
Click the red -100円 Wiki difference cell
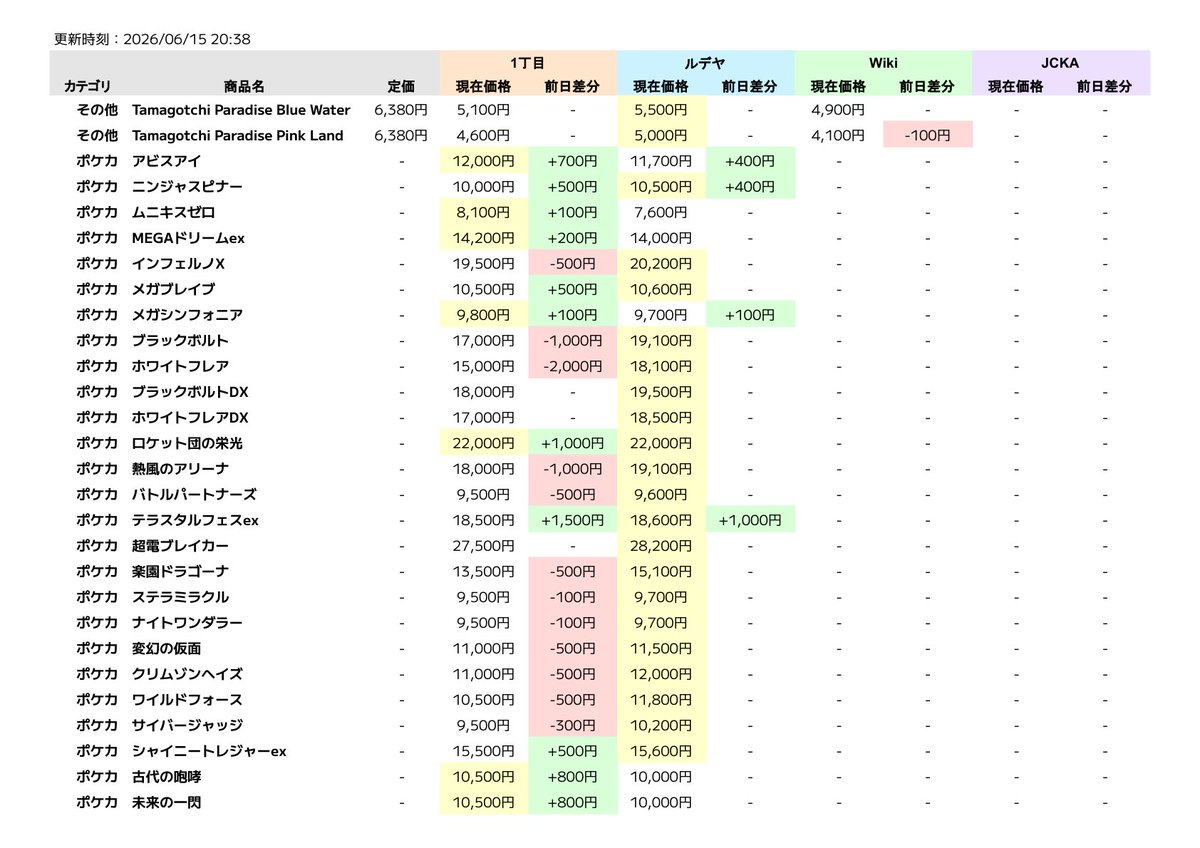click(928, 136)
